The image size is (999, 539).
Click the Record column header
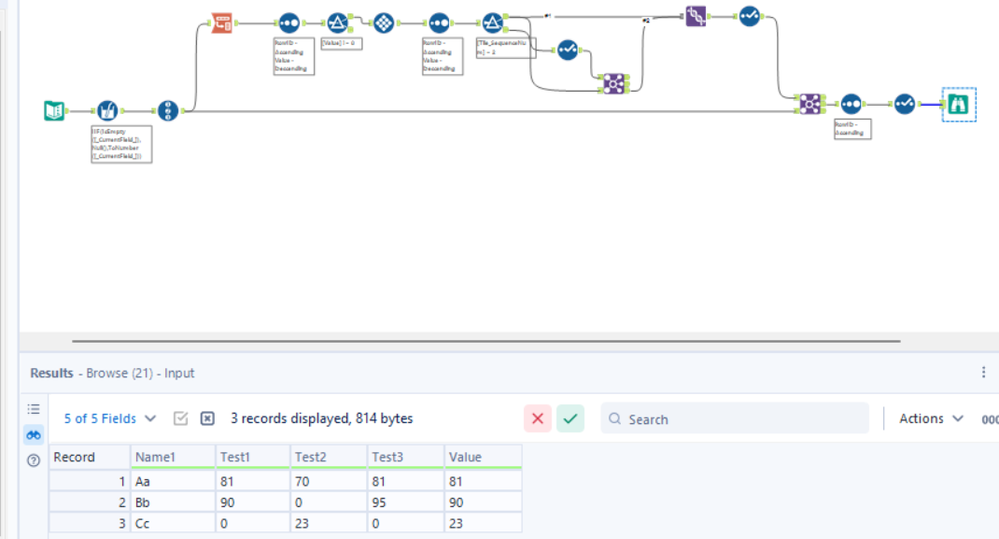[x=89, y=457]
